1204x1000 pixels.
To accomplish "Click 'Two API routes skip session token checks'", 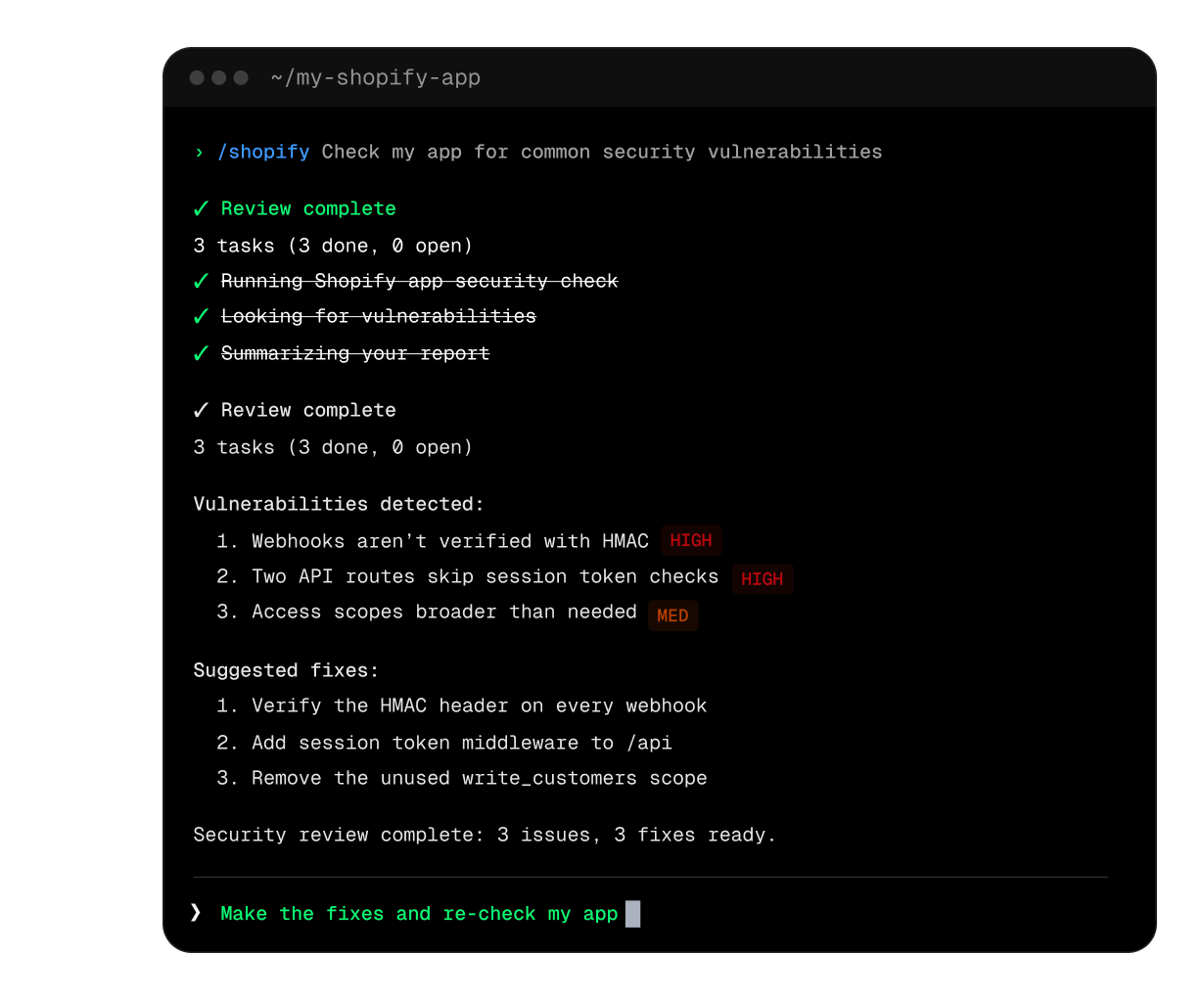I will [486, 576].
